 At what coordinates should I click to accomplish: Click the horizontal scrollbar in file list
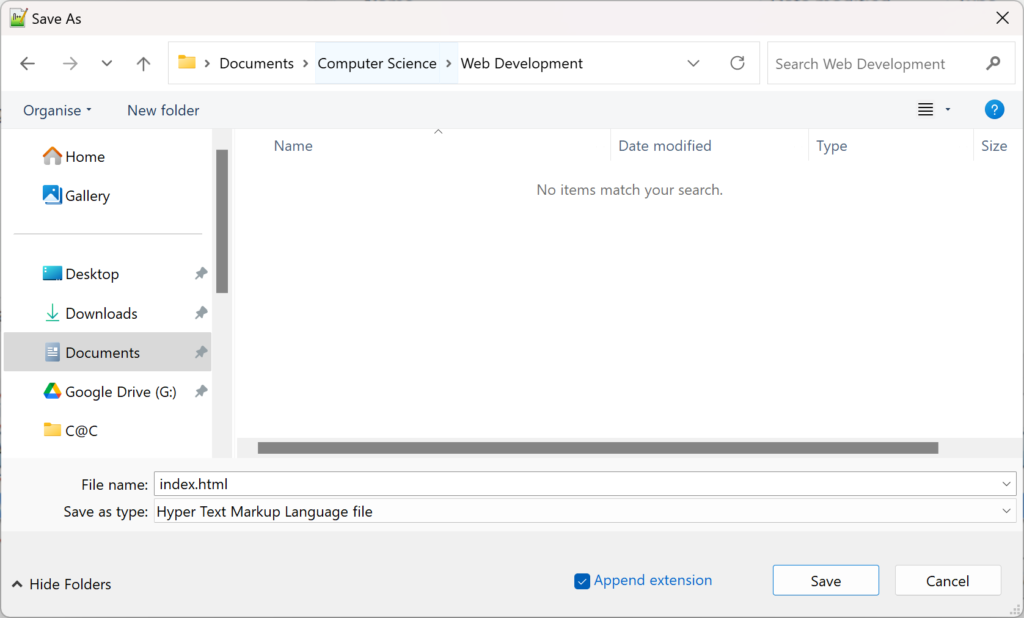click(x=597, y=448)
